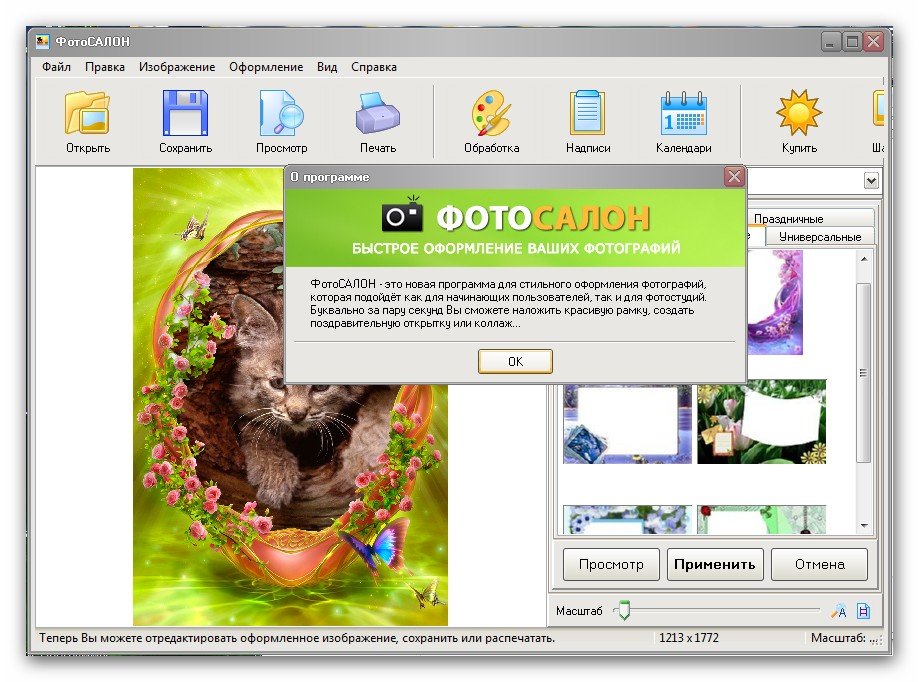Switch to the Универсальные tab

pos(819,237)
